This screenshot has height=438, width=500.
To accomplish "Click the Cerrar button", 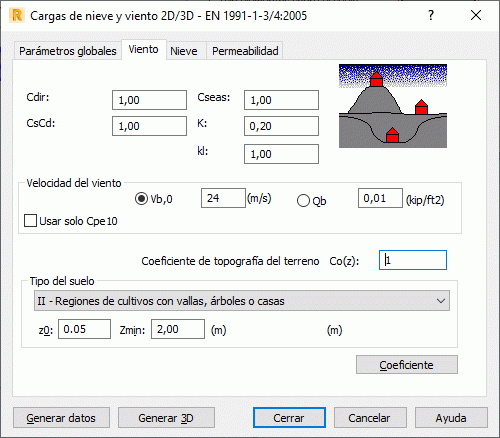I will pyautogui.click(x=289, y=418).
